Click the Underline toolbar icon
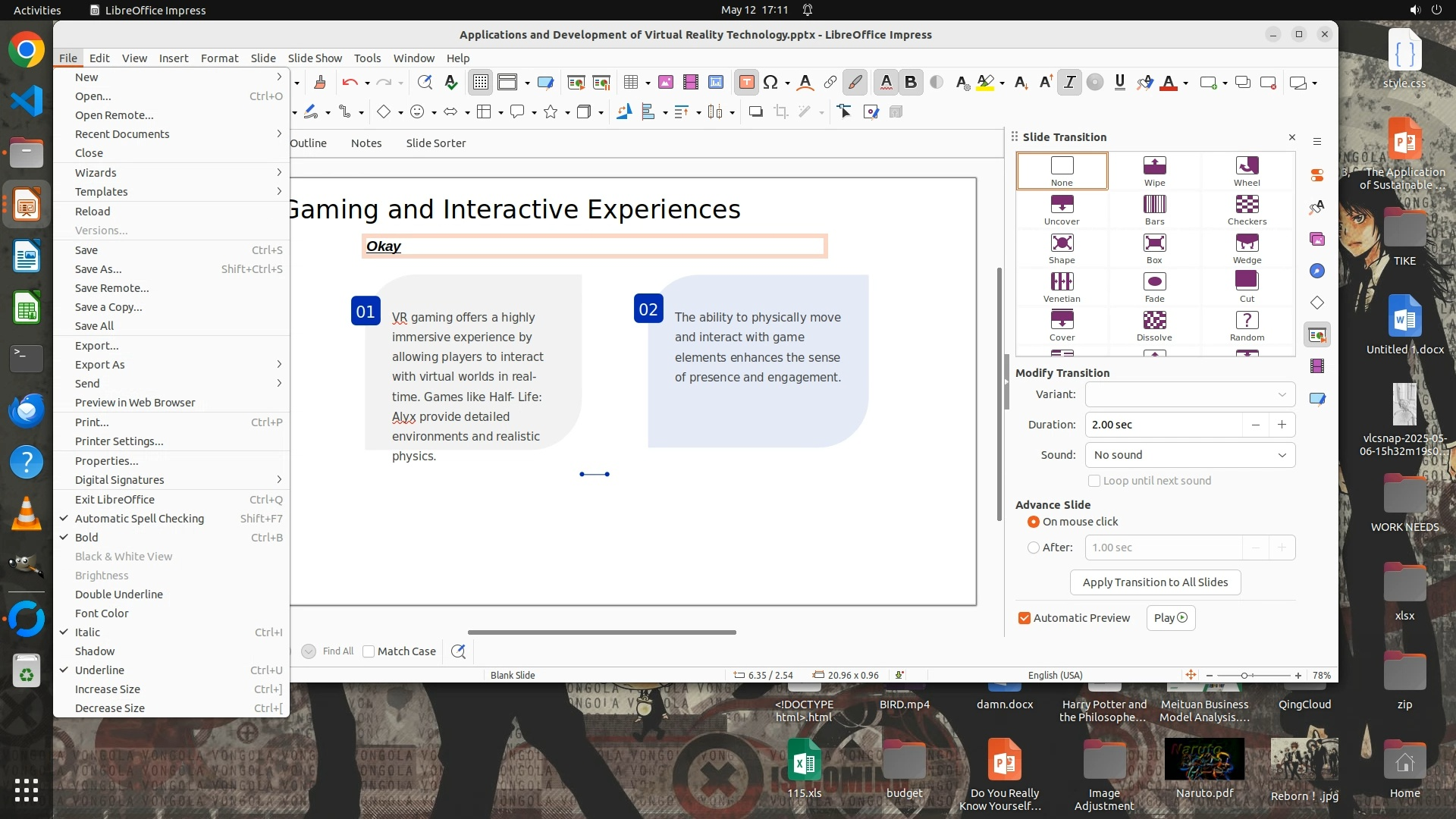This screenshot has height=819, width=1456. tap(1119, 83)
